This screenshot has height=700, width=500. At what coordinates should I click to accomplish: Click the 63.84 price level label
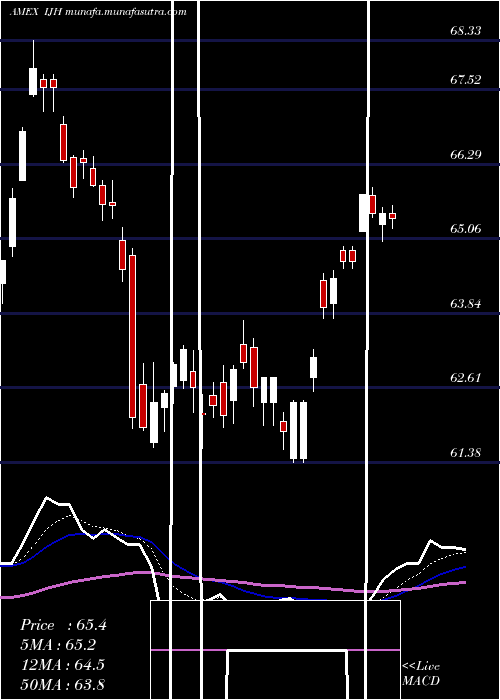click(466, 304)
